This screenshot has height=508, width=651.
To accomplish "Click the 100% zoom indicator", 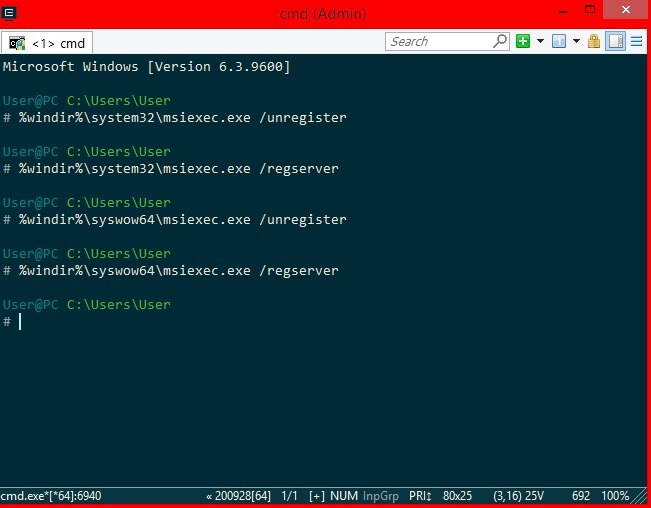I will [615, 496].
